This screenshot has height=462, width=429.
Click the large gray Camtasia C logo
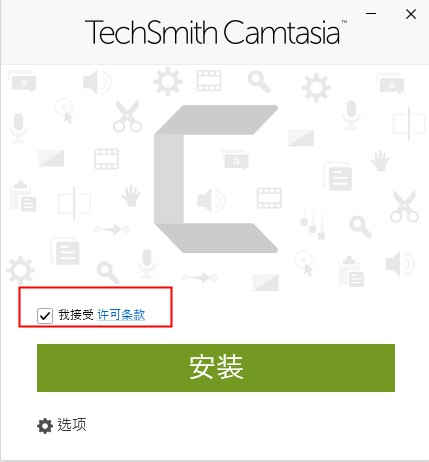coord(216,179)
